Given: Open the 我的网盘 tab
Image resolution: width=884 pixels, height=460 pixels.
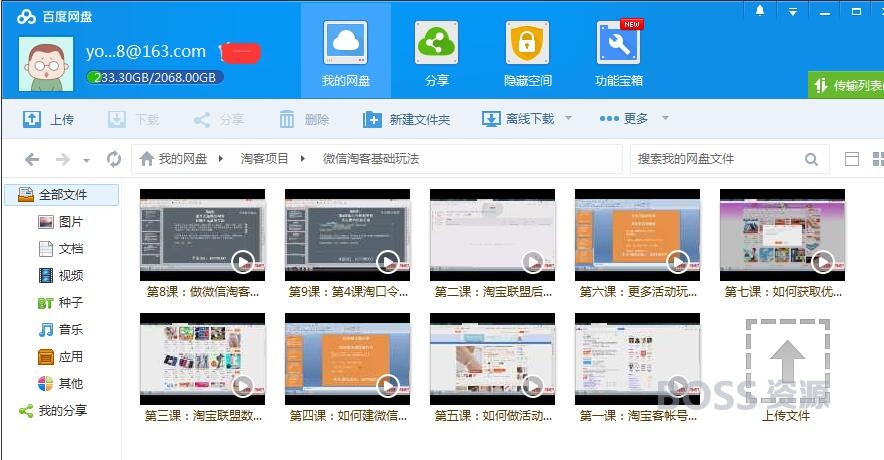Looking at the screenshot, I should (x=346, y=52).
